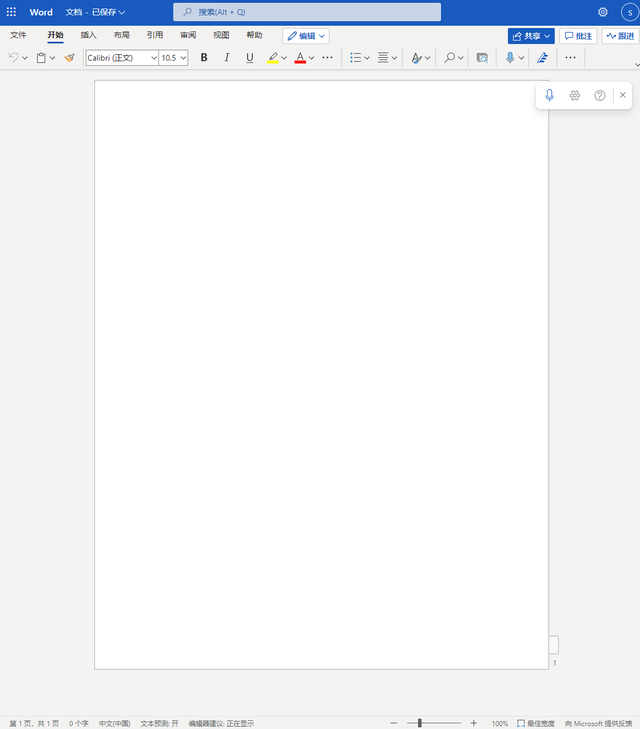The width and height of the screenshot is (640, 729).
Task: Open the document title 文档 - 已保存 dropdown
Action: (x=95, y=12)
